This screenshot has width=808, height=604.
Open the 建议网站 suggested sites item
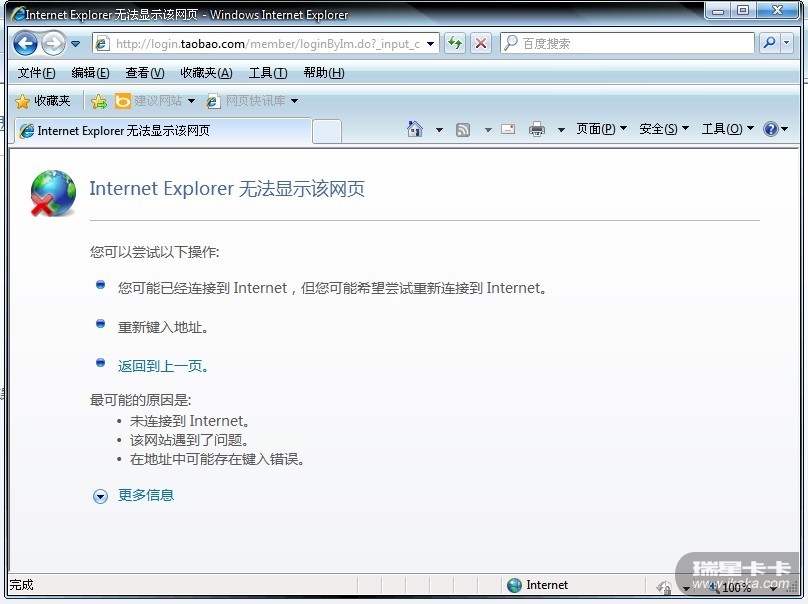(154, 101)
